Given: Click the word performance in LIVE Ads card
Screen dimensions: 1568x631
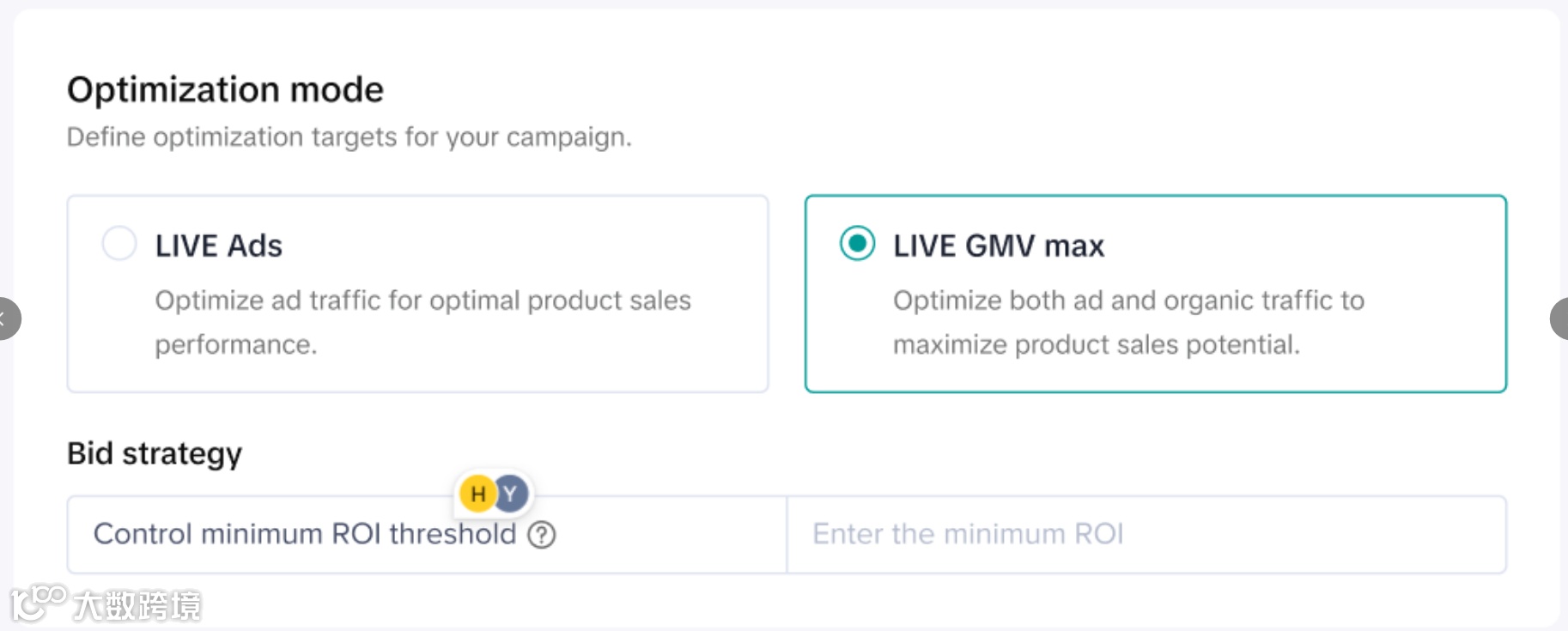Looking at the screenshot, I should tap(235, 345).
